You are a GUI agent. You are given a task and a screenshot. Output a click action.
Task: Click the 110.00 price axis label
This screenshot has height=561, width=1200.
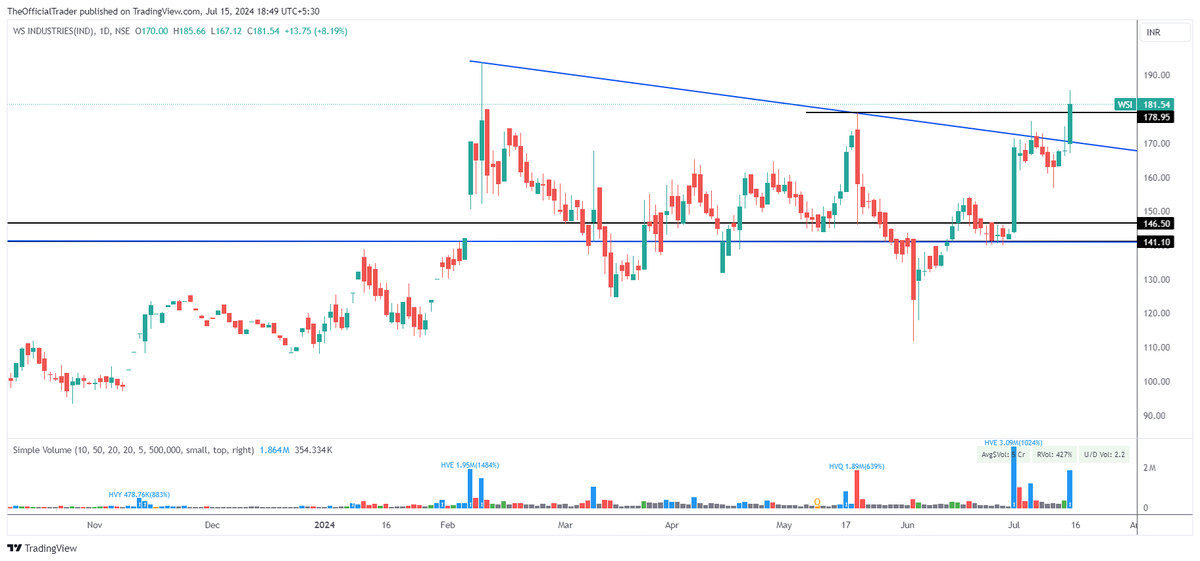1158,347
